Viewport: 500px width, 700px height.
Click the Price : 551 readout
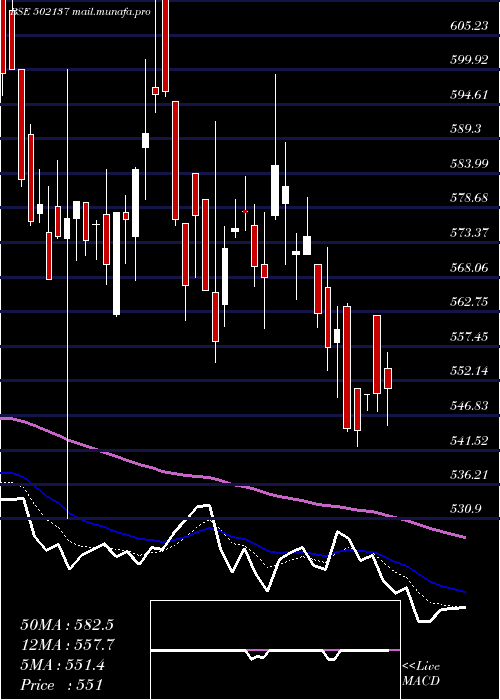pyautogui.click(x=62, y=685)
